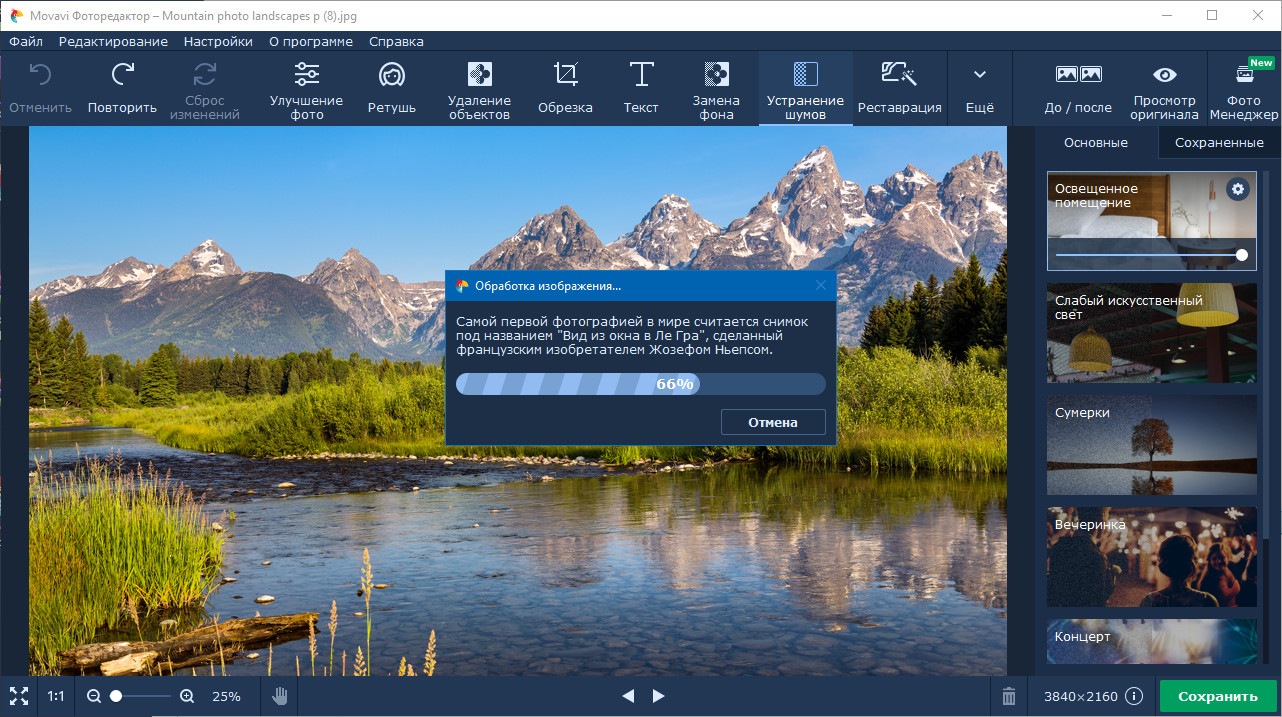
Task: Toggle full-screen mode icon
Action: (19, 696)
